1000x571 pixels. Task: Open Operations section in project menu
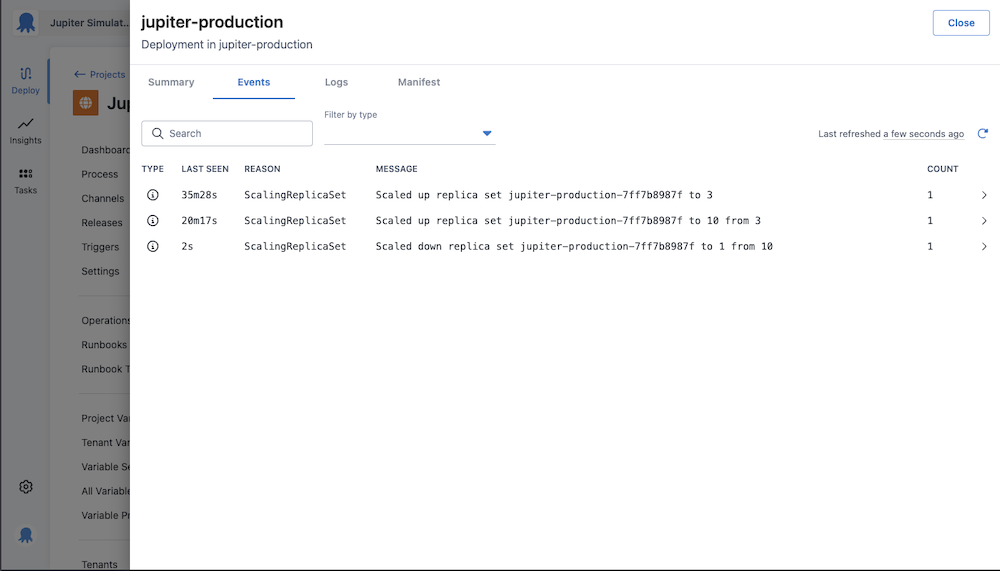click(105, 320)
